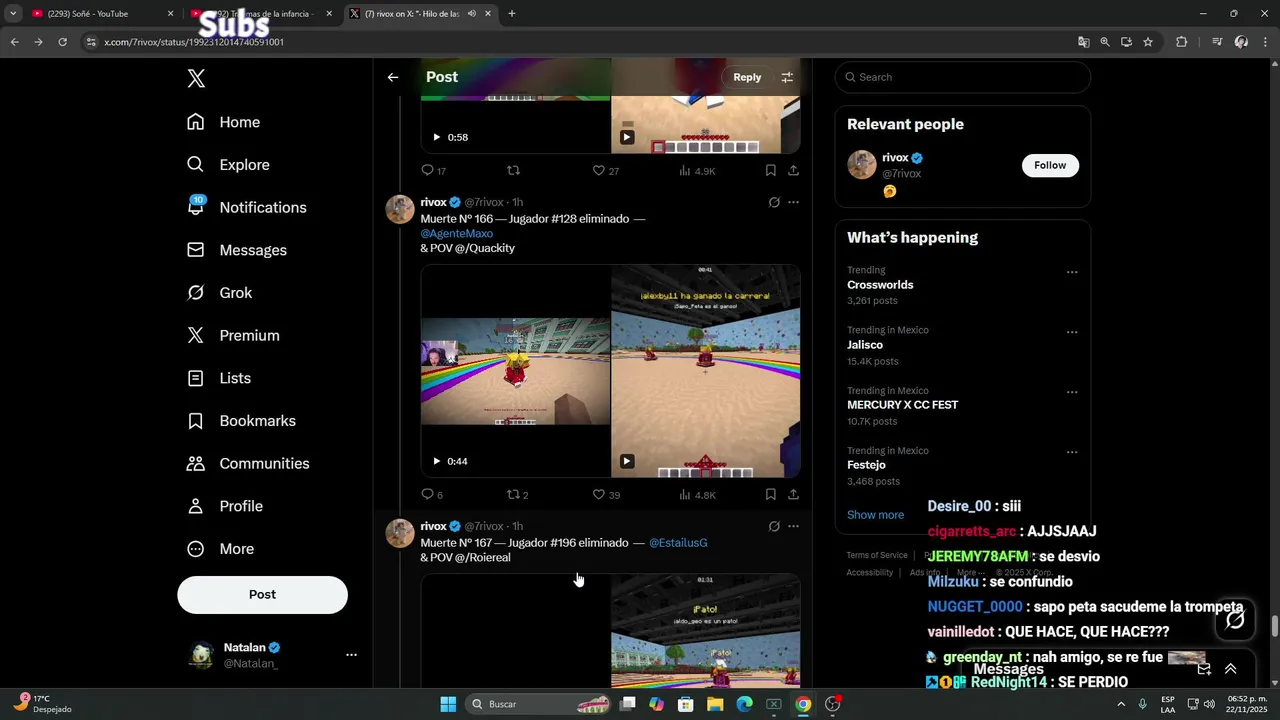Expand the More menu in sidebar
The width and height of the screenshot is (1280, 720).
click(x=221, y=549)
